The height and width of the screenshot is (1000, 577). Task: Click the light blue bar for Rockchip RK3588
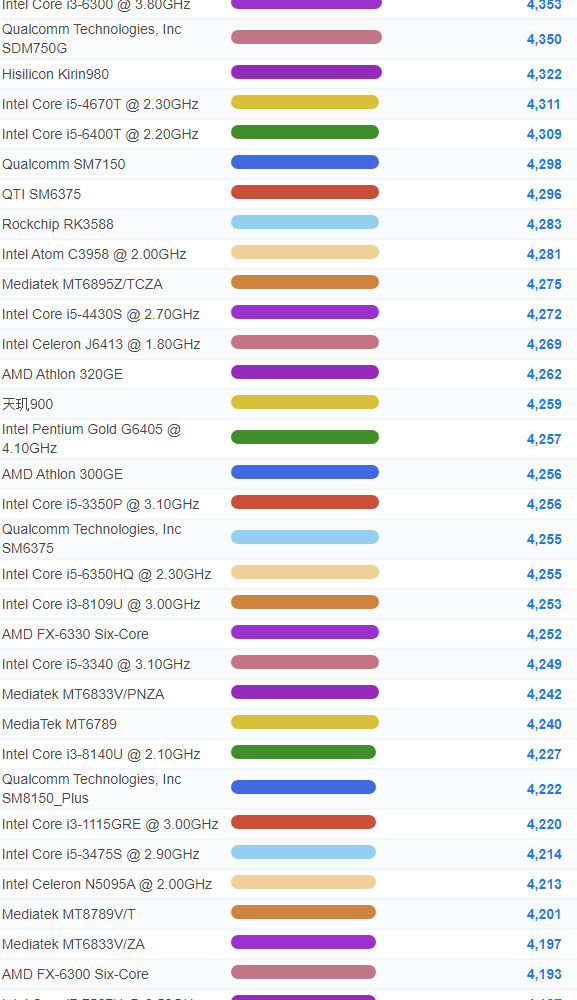[x=305, y=222]
